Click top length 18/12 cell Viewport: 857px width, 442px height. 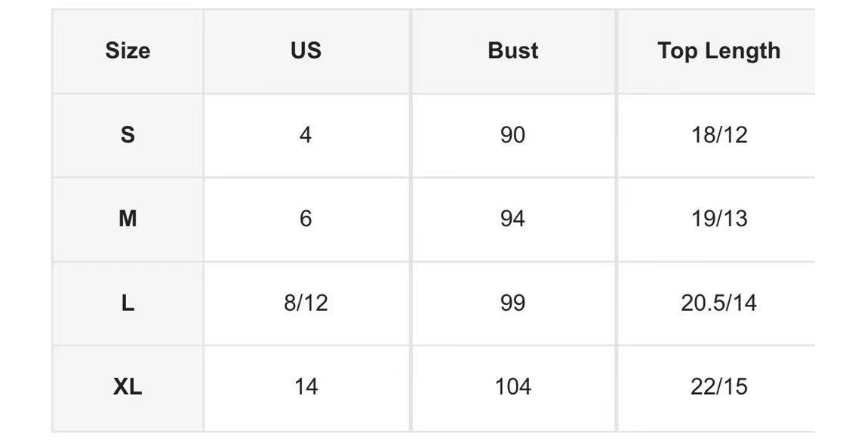[x=718, y=136]
